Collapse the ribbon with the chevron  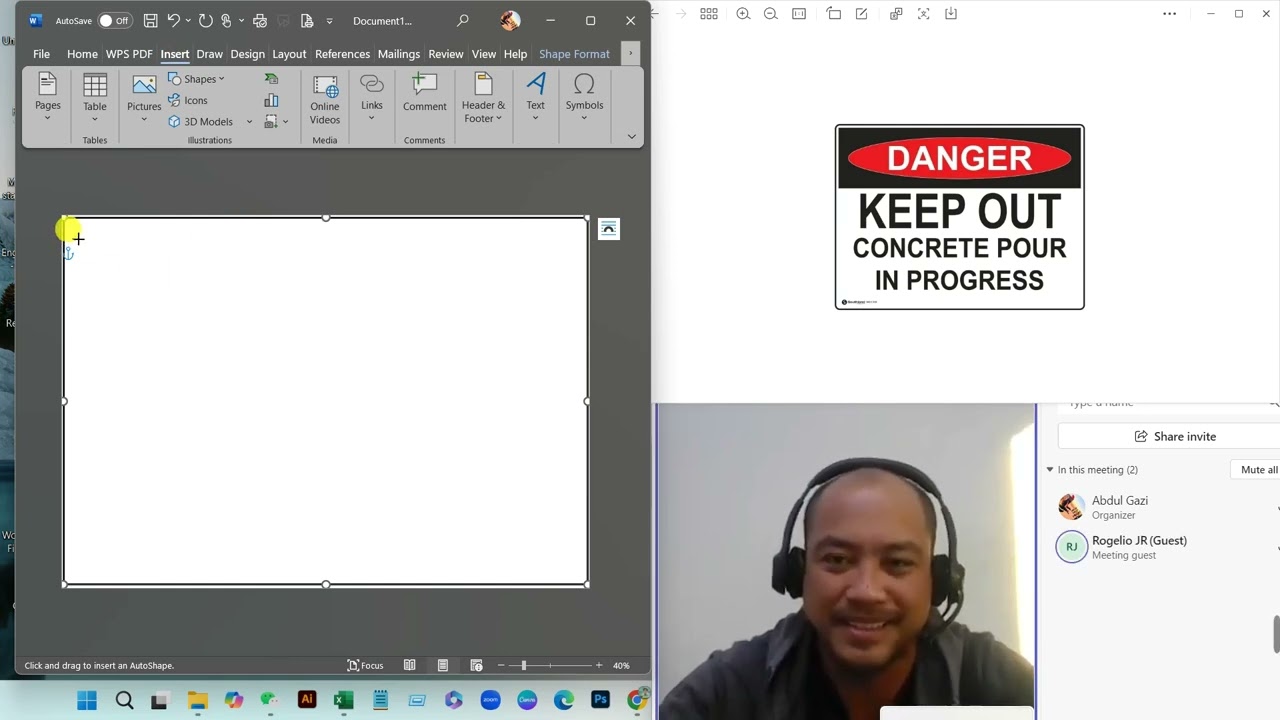pos(631,136)
